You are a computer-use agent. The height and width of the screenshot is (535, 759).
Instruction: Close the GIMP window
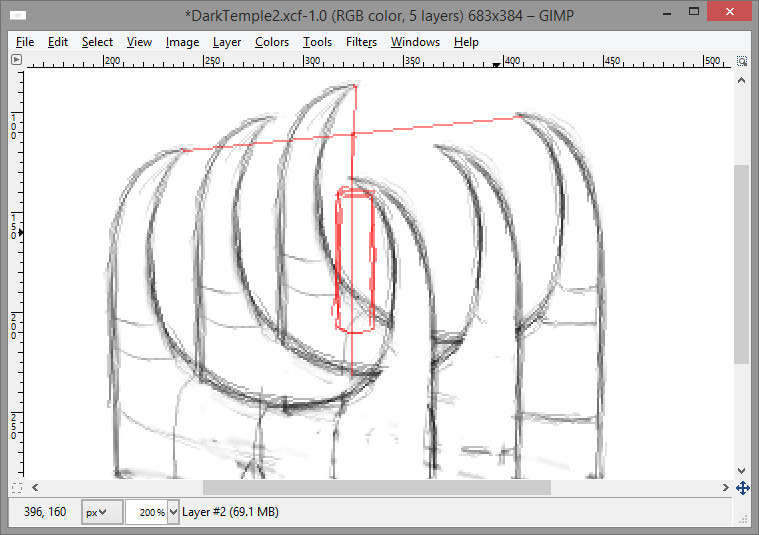click(x=729, y=12)
